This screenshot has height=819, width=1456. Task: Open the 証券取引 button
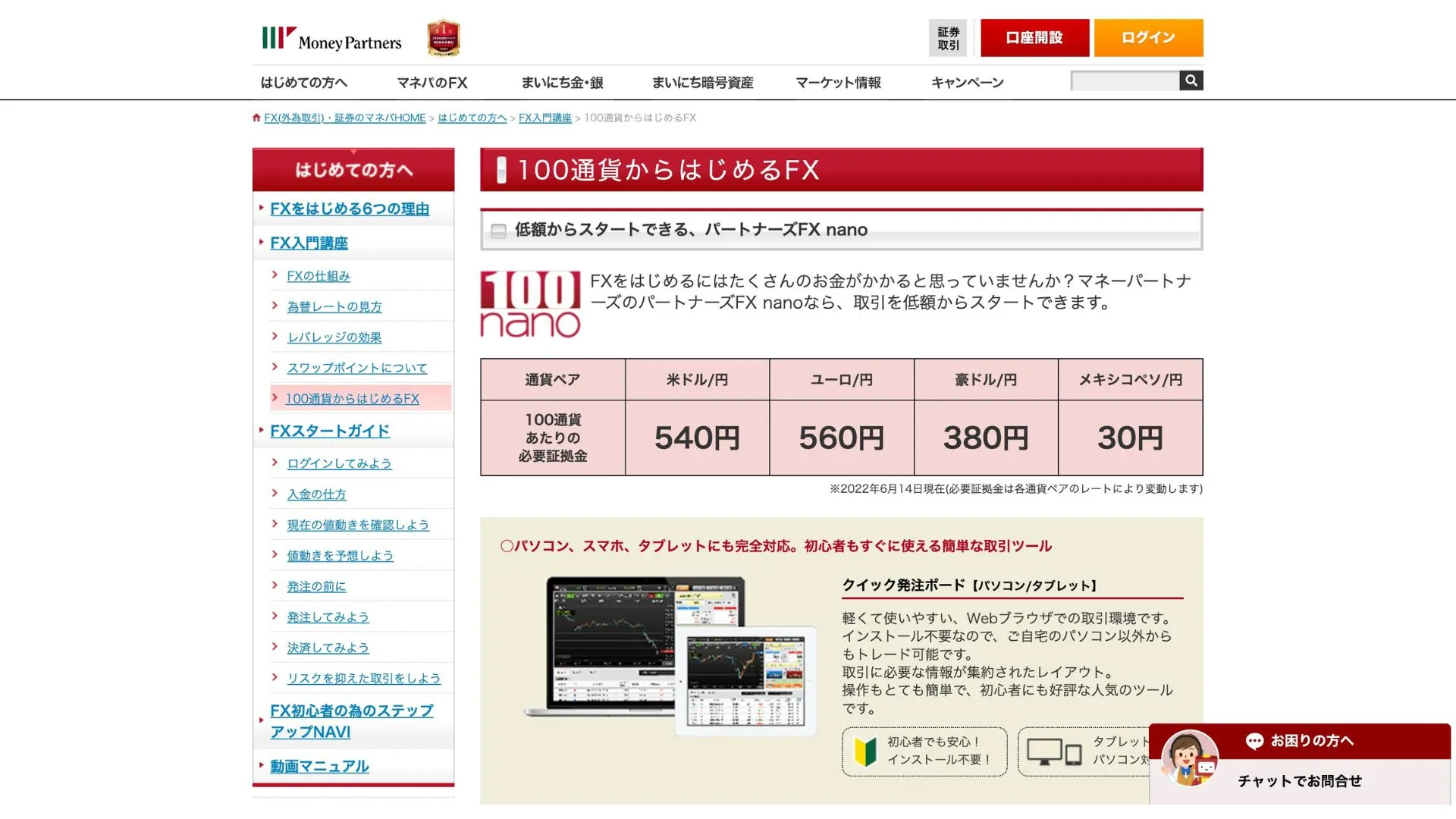tap(948, 38)
